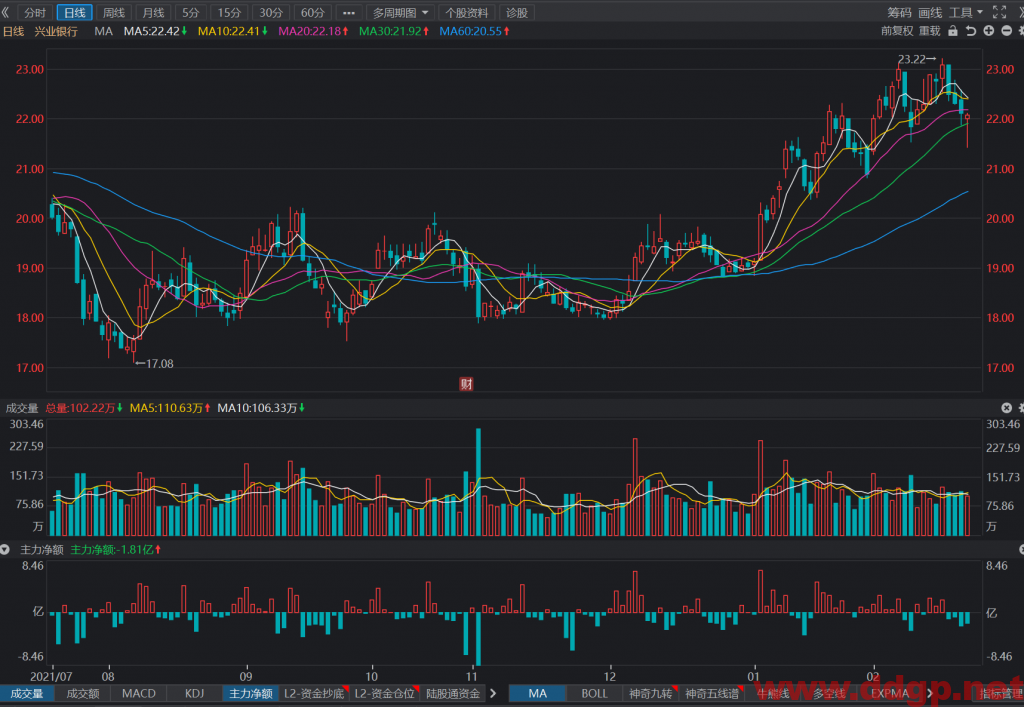The width and height of the screenshot is (1024, 707).
Task: Click the red 财 financial event marker
Action: (466, 384)
